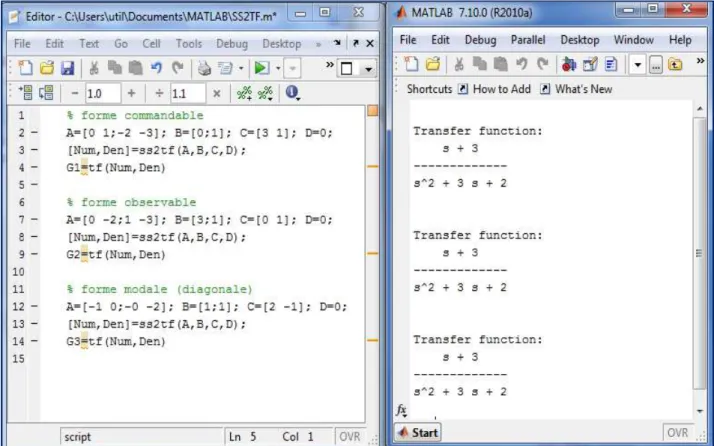Image resolution: width=714 pixels, height=446 pixels.
Task: Click the Command Window vertical scrollbar thumb
Action: point(699,253)
